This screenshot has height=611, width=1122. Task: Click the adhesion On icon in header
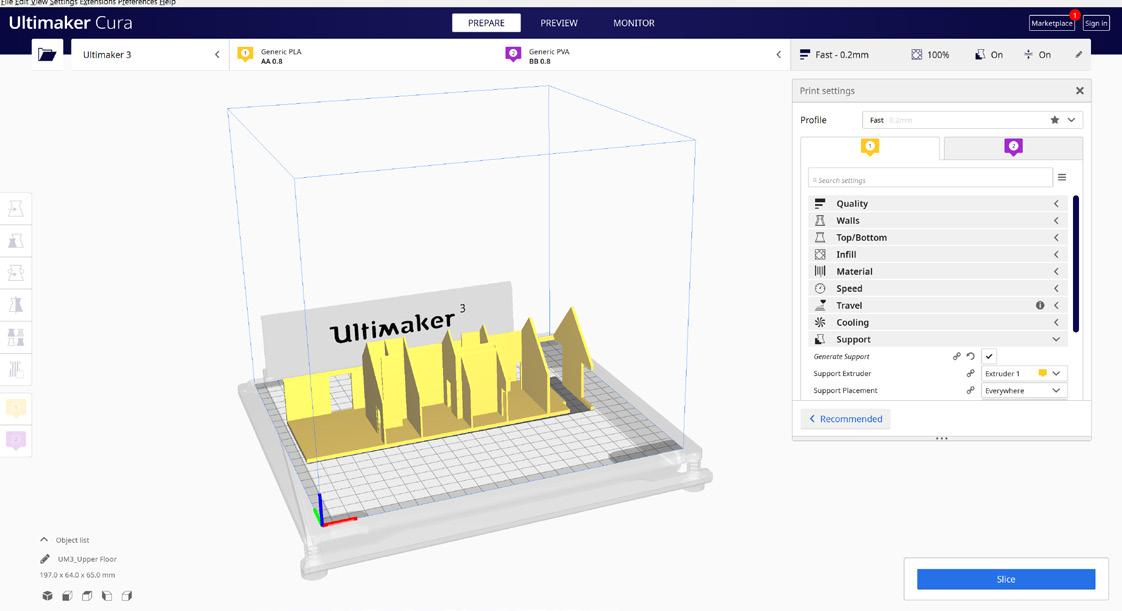pos(1028,54)
